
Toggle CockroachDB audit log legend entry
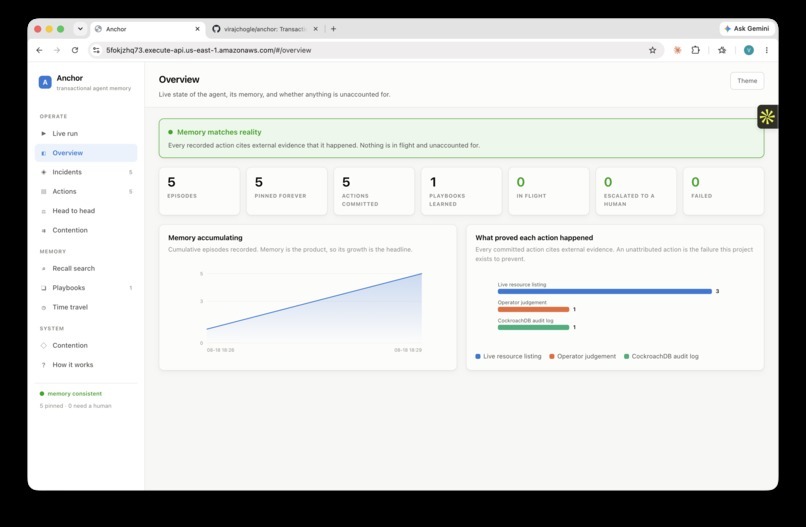tap(661, 356)
